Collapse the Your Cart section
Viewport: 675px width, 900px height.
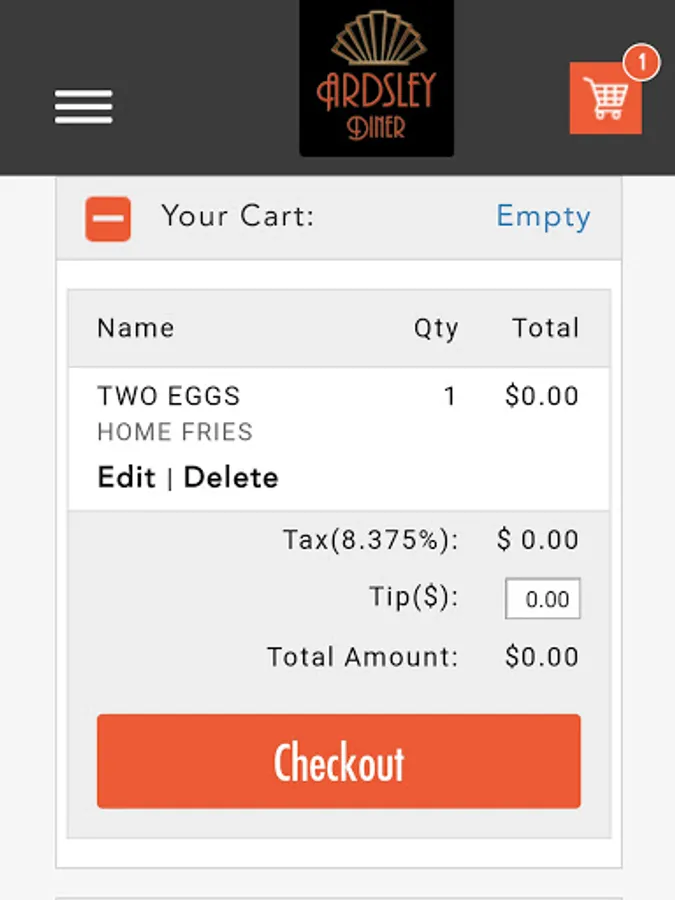pyautogui.click(x=108, y=219)
